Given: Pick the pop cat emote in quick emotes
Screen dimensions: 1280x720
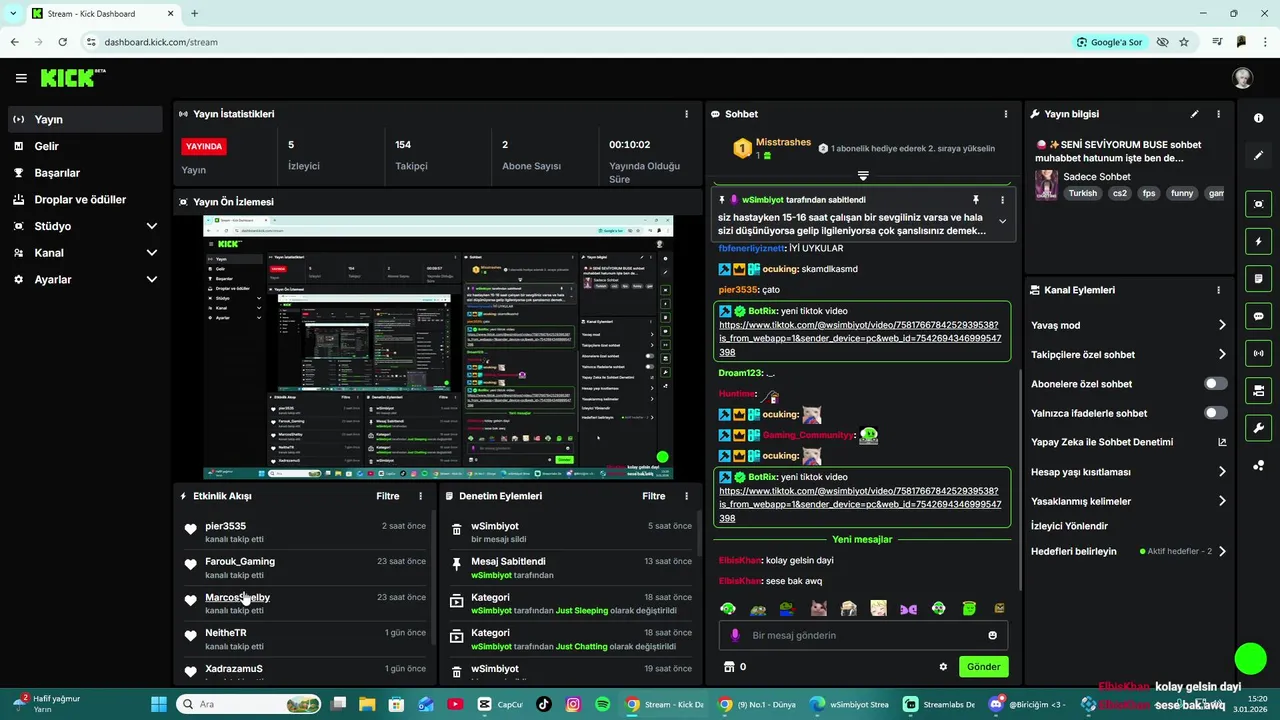Looking at the screenshot, I should 818,608.
